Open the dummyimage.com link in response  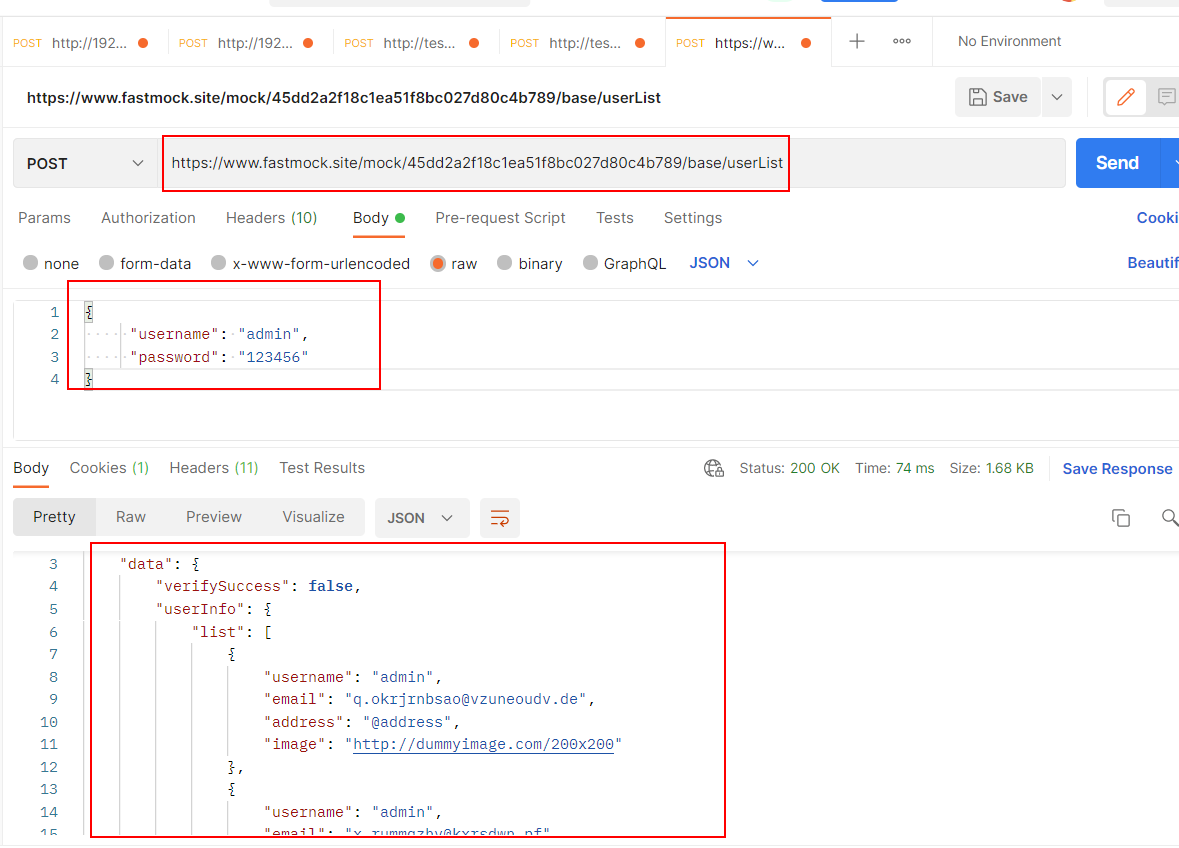(x=483, y=744)
